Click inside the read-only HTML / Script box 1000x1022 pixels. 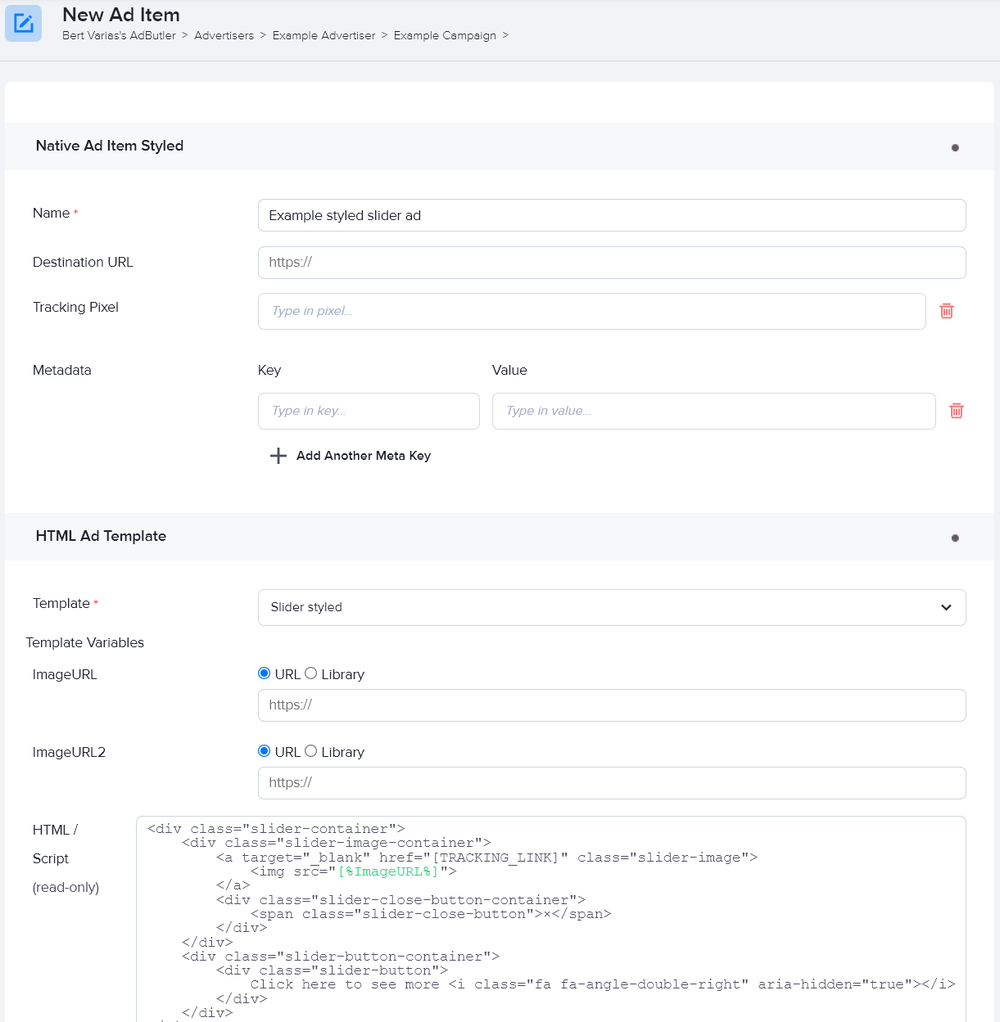pos(551,919)
